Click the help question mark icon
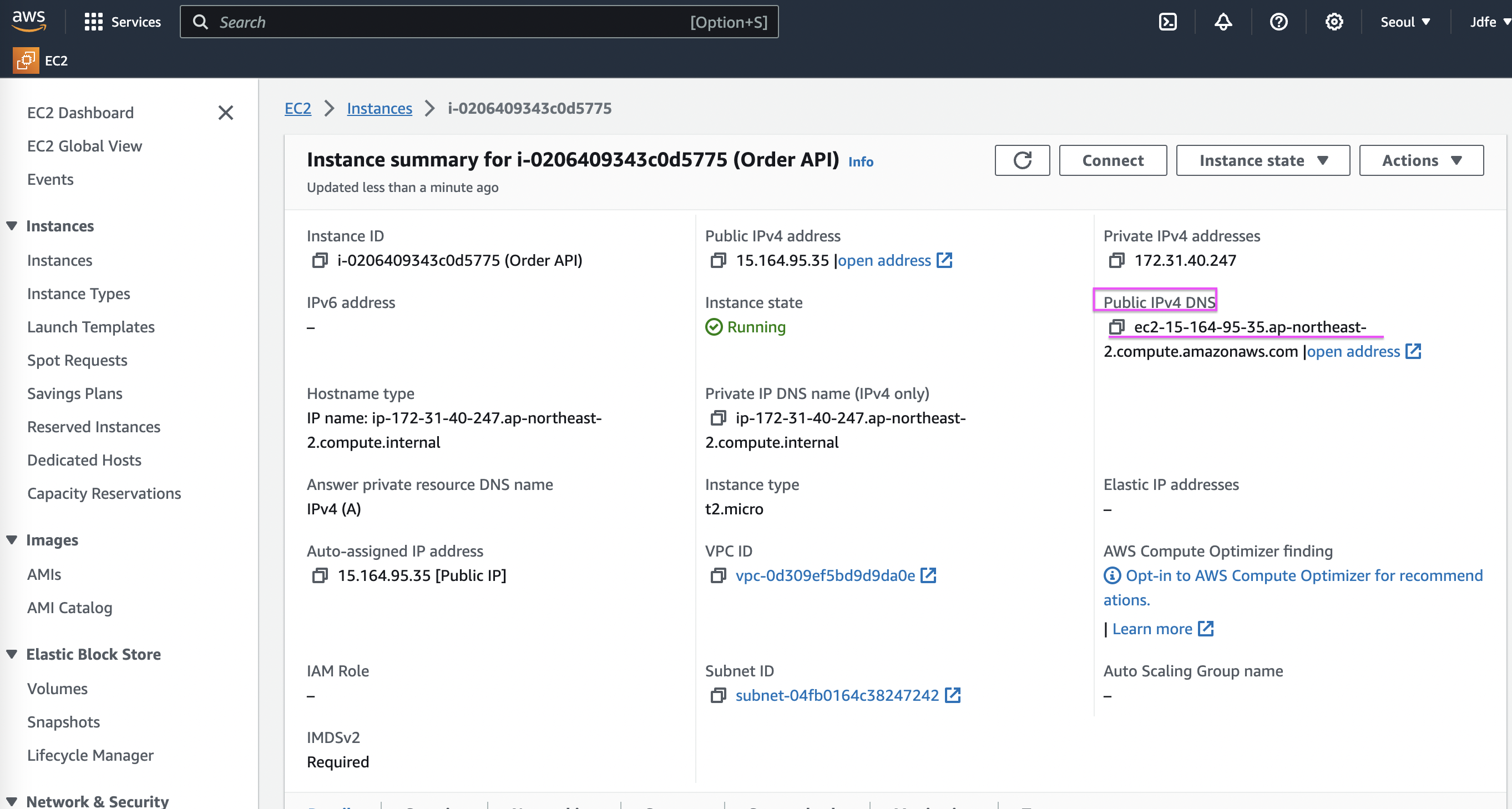This screenshot has height=809, width=1512. click(x=1278, y=22)
